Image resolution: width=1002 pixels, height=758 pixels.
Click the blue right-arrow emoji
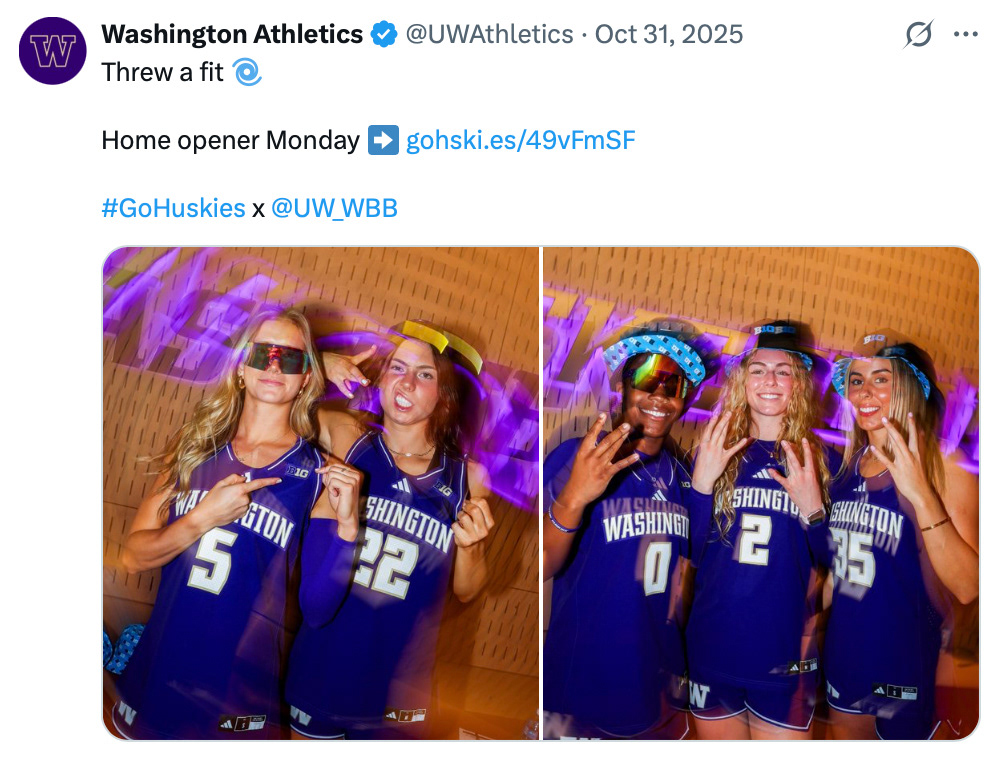(383, 140)
